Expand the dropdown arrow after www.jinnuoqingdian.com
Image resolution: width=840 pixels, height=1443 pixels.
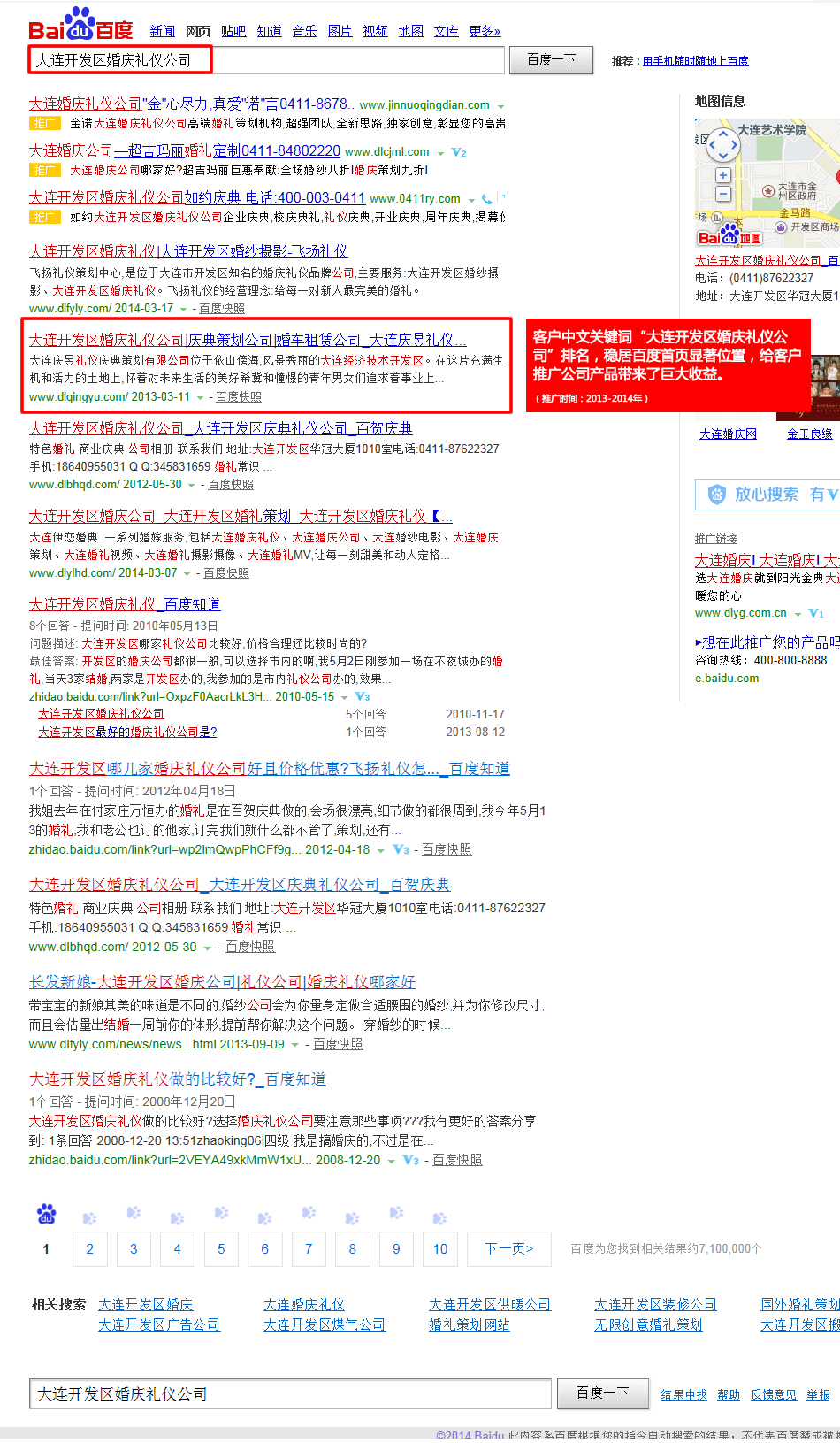click(x=500, y=106)
